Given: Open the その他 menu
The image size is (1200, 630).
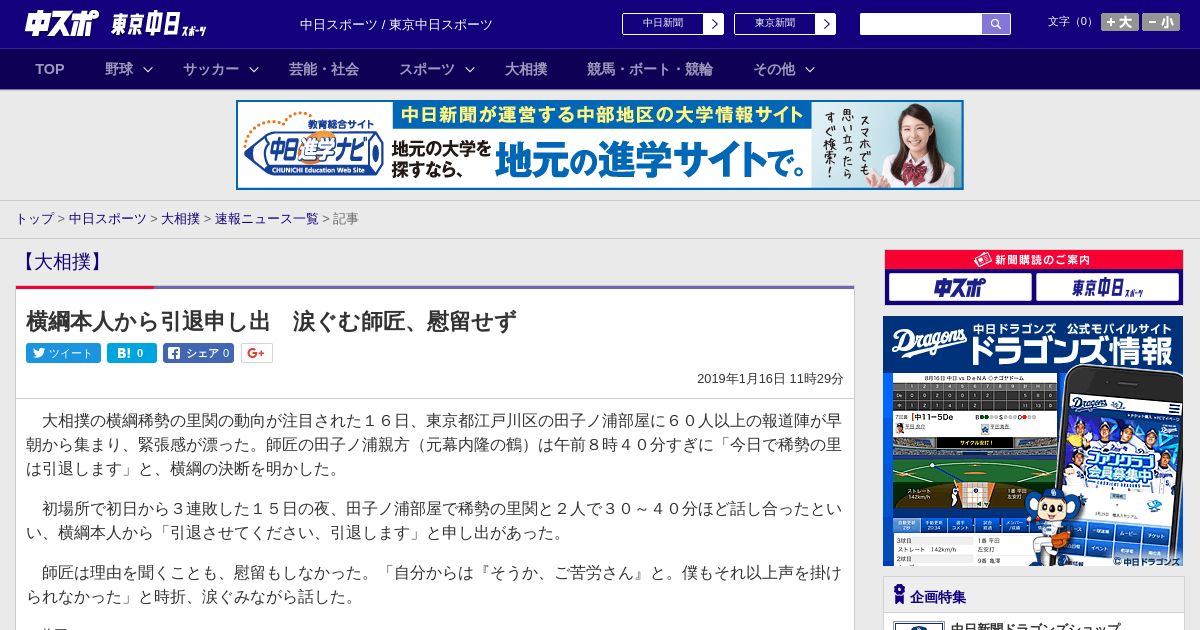Looking at the screenshot, I should tap(774, 69).
